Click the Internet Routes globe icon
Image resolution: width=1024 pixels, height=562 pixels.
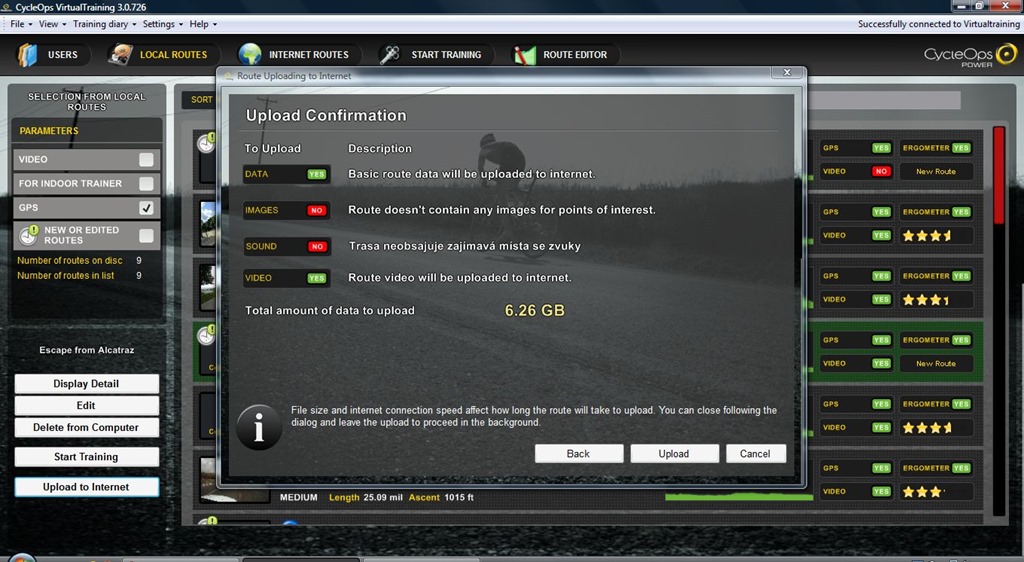(x=250, y=55)
